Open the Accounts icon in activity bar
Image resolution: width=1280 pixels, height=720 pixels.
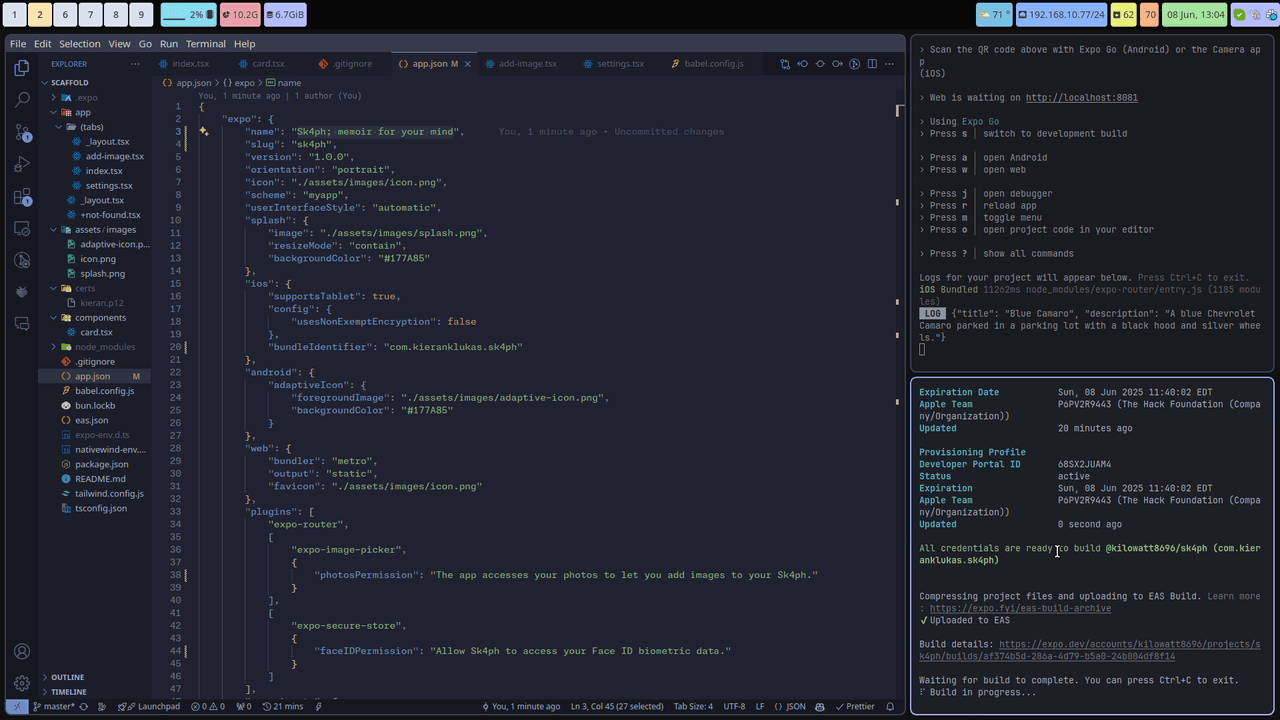[x=22, y=652]
